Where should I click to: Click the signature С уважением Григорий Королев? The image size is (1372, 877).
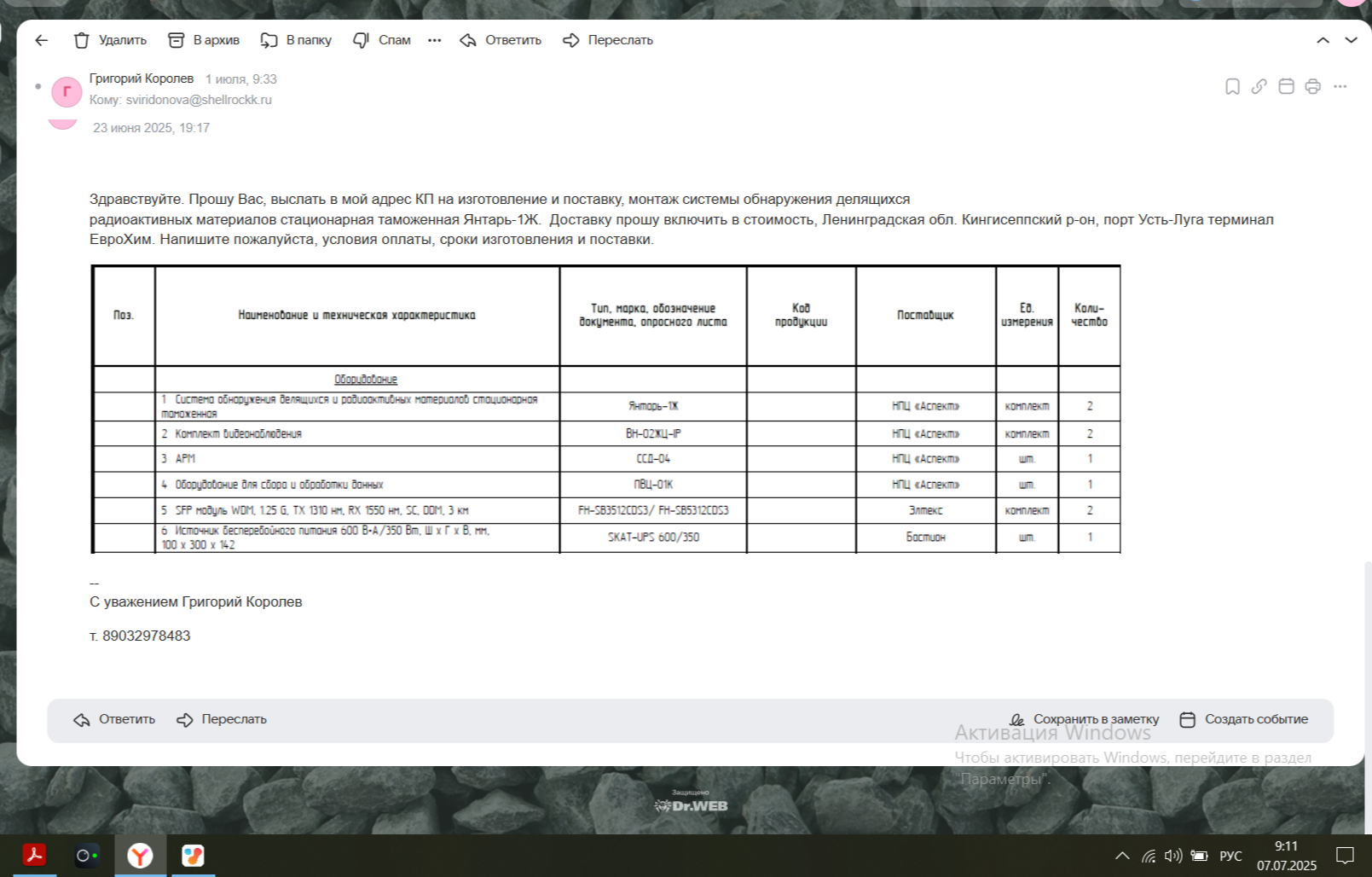point(195,601)
